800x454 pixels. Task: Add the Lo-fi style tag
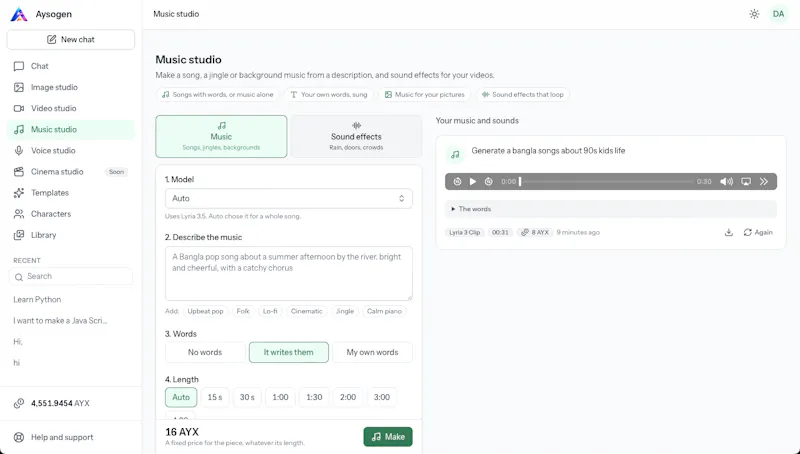tap(270, 311)
